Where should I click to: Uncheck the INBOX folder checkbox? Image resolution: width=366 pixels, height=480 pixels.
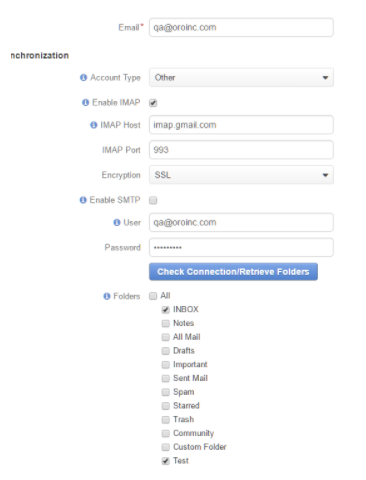point(166,310)
